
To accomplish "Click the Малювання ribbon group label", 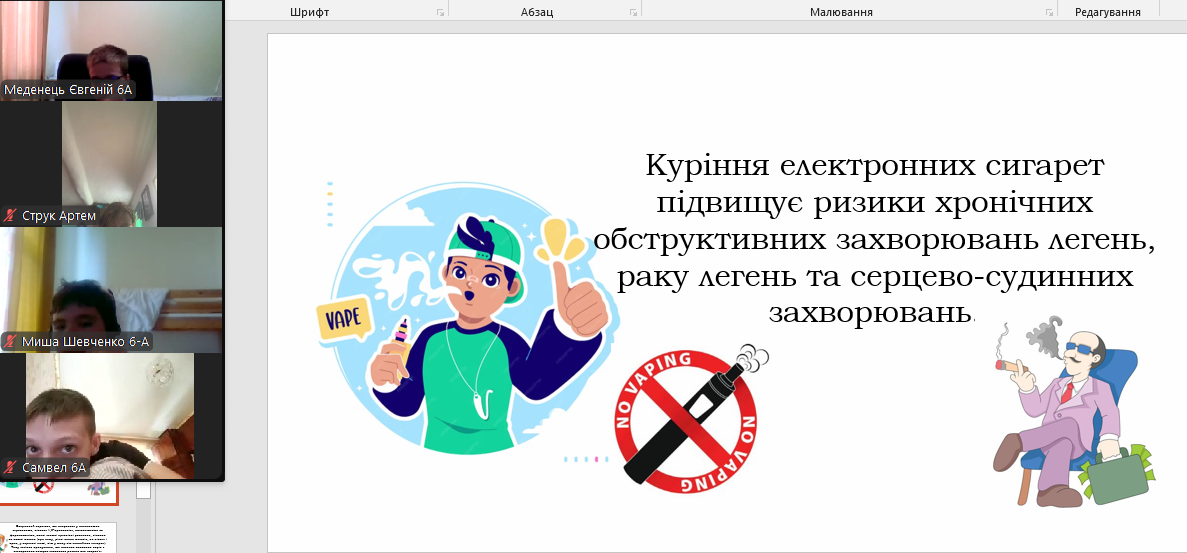I will 841,12.
